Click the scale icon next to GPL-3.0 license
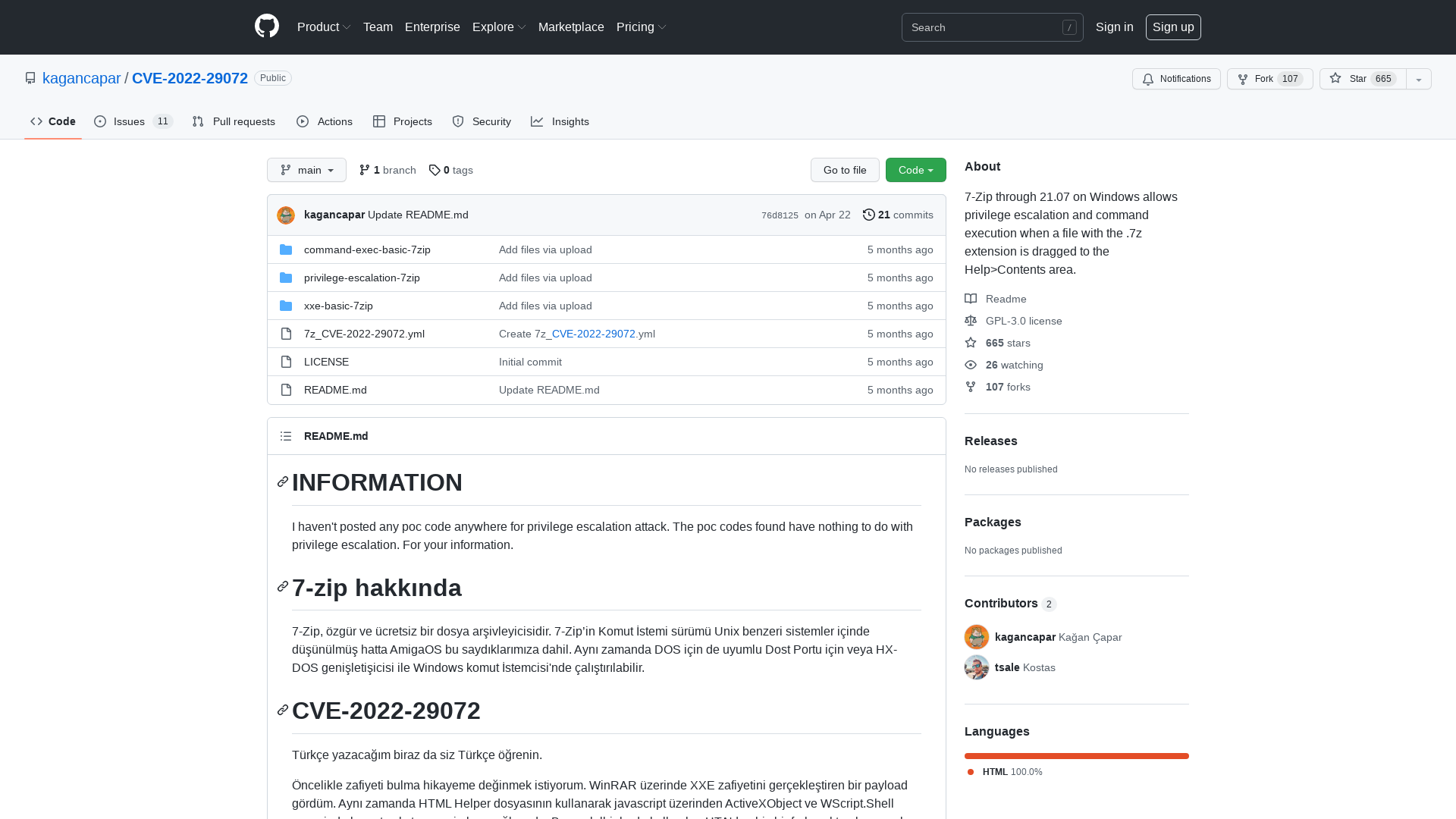 [971, 321]
